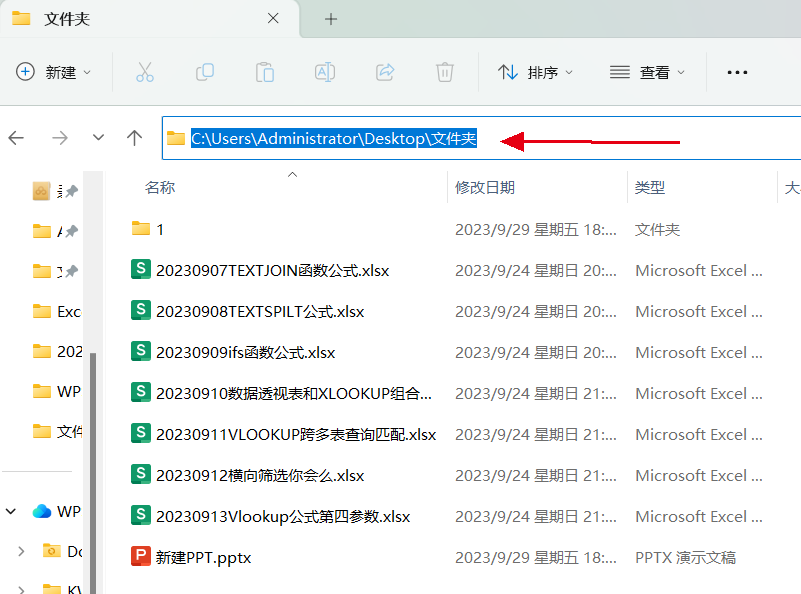The height and width of the screenshot is (594, 801).
Task: Sort by the 修改日期 column header
Action: (485, 187)
